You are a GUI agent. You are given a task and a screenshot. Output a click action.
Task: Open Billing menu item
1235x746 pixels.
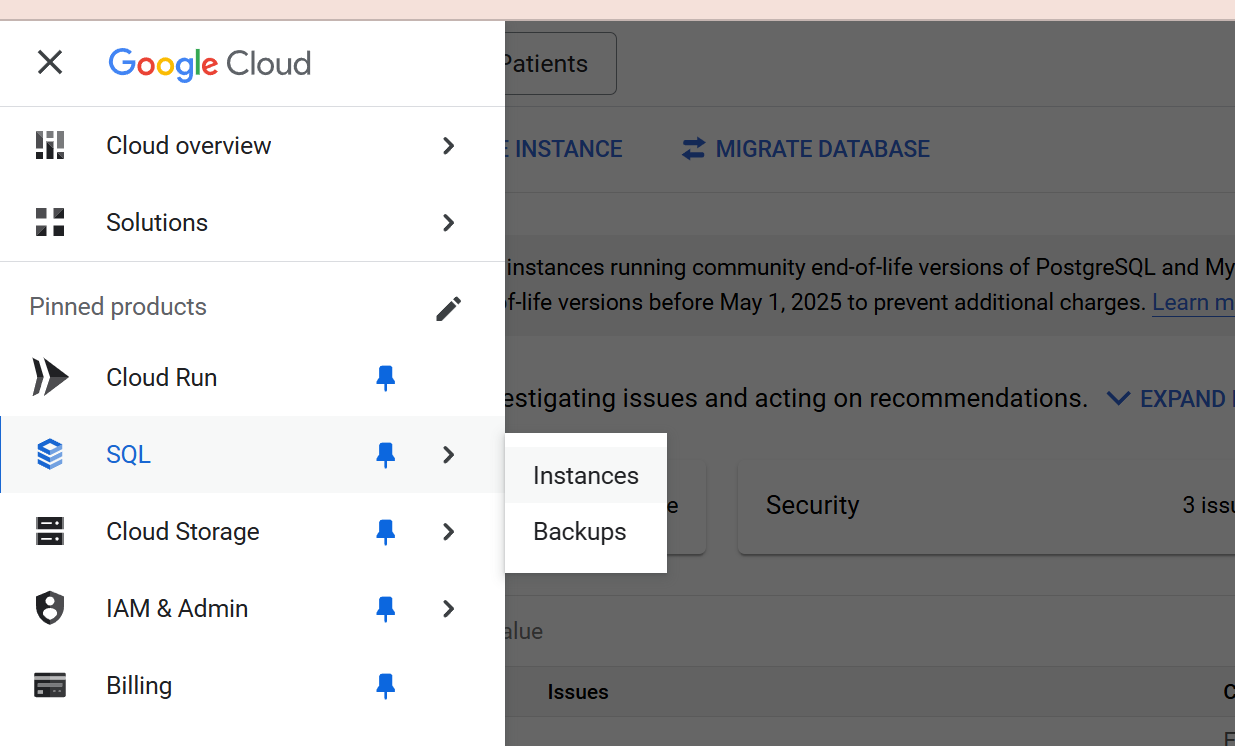click(252, 685)
